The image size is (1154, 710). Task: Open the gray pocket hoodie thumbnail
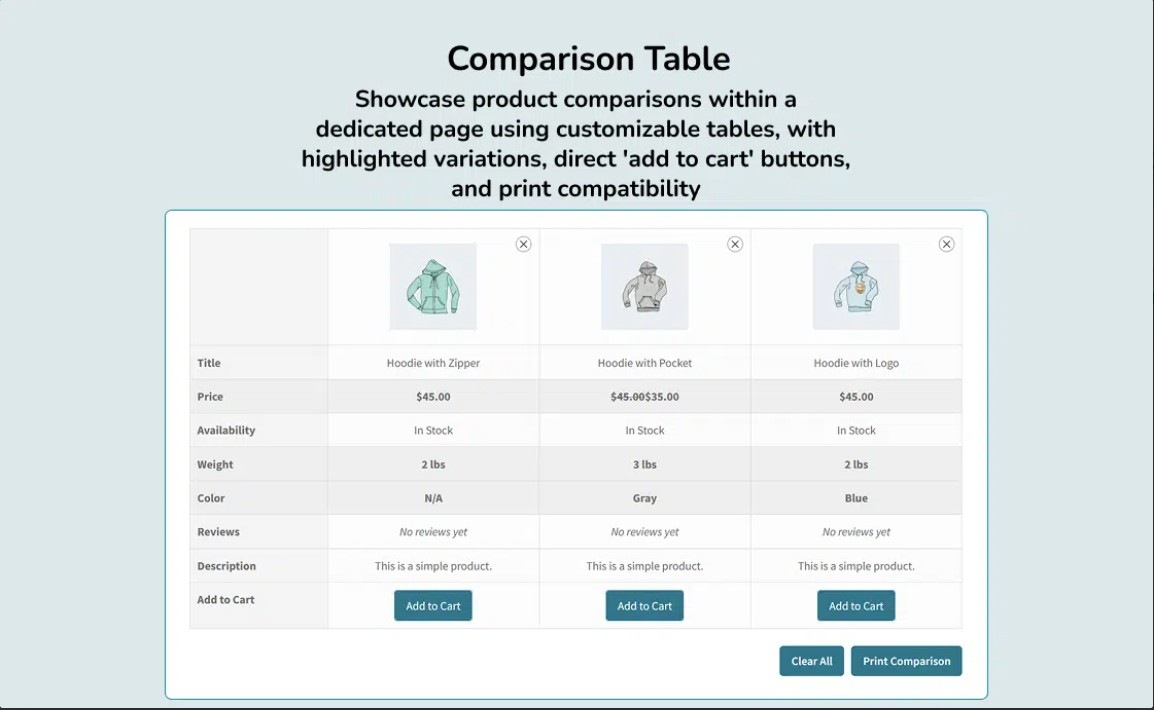[x=645, y=287]
